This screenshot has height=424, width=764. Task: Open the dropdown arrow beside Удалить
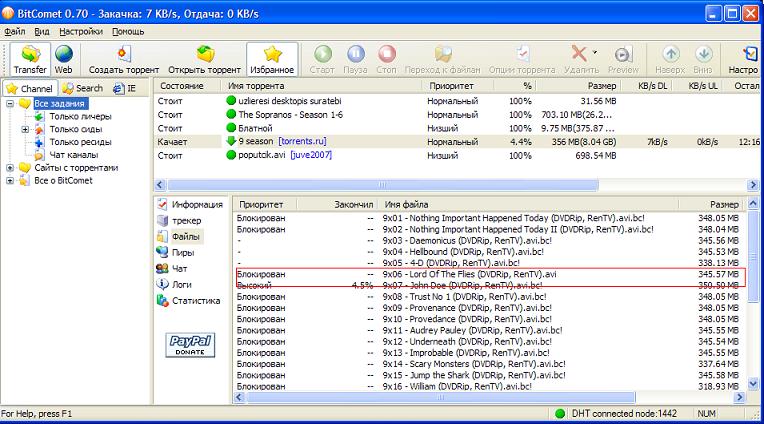click(595, 53)
